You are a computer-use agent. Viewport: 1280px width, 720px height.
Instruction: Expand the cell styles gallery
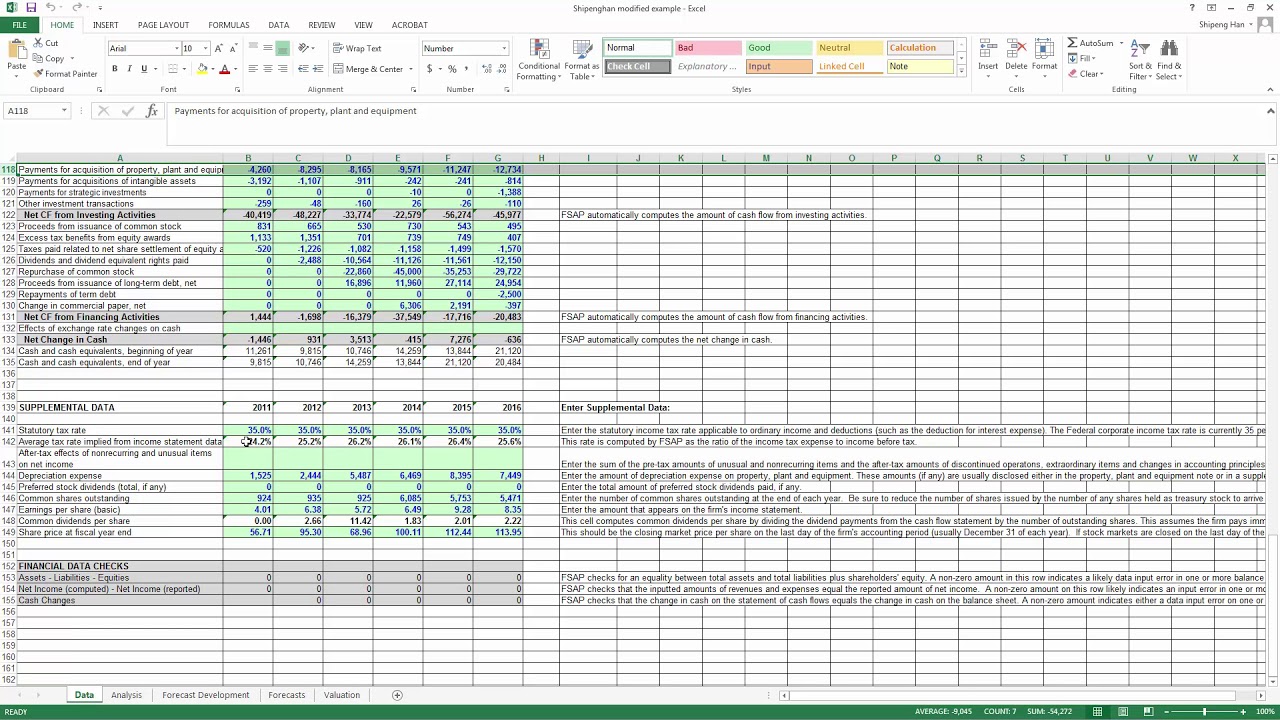coord(962,71)
